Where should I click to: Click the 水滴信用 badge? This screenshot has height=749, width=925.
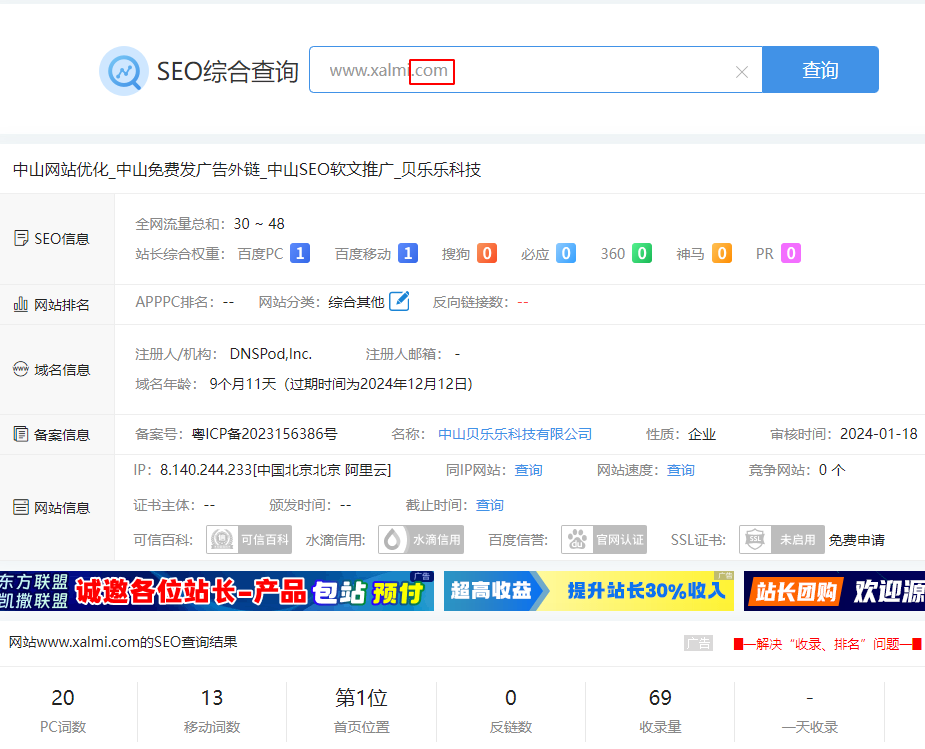[421, 539]
